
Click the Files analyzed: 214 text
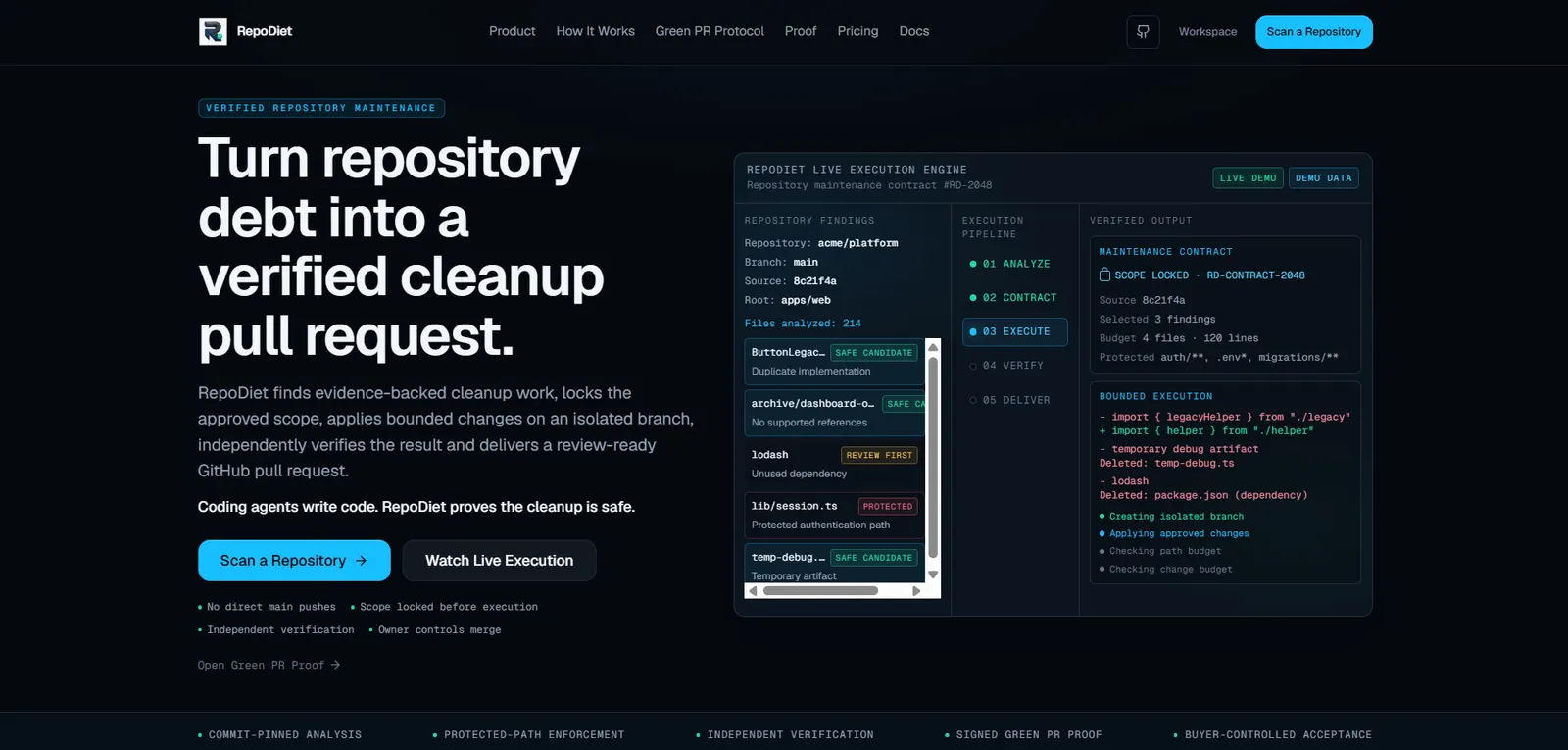point(803,324)
